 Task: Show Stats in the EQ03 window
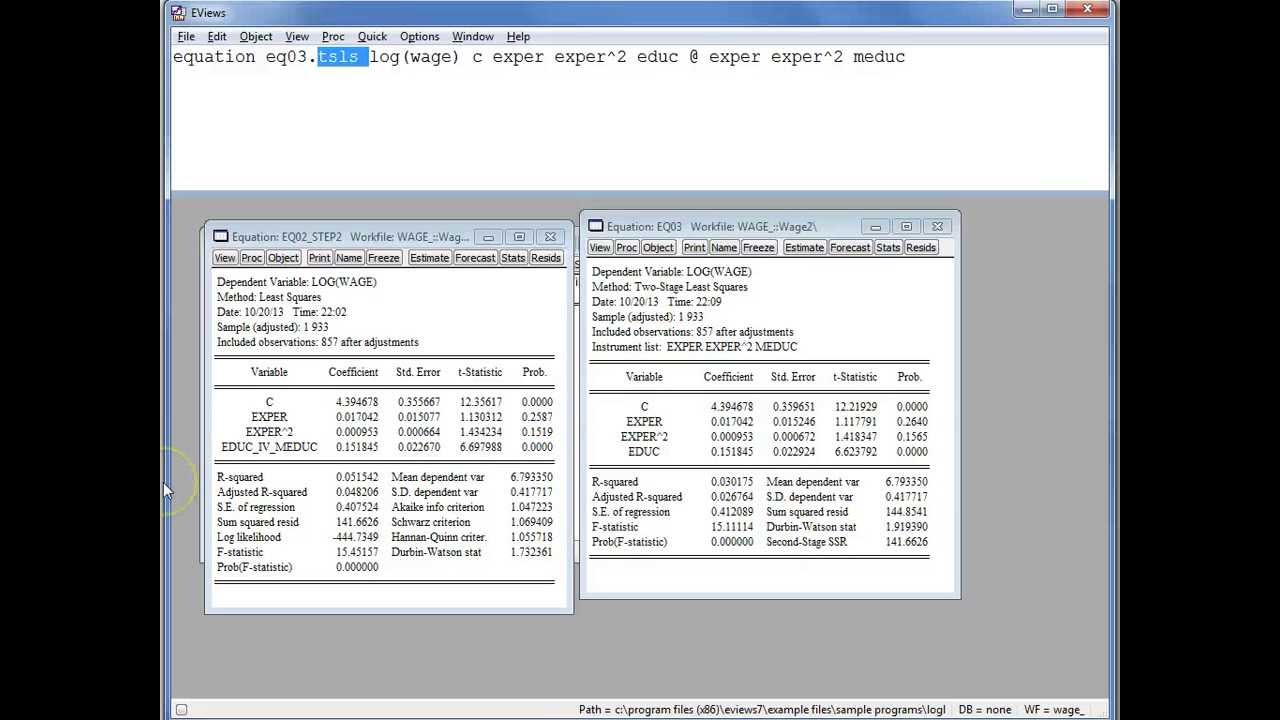click(888, 248)
